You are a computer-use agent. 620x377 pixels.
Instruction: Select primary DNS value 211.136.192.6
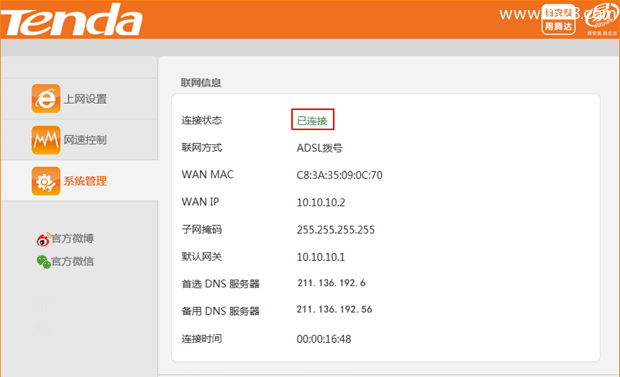(x=331, y=283)
